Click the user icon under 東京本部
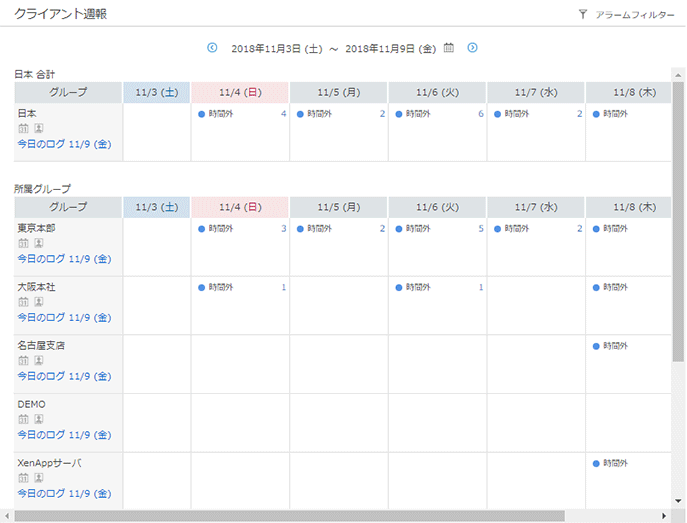 click(x=39, y=243)
